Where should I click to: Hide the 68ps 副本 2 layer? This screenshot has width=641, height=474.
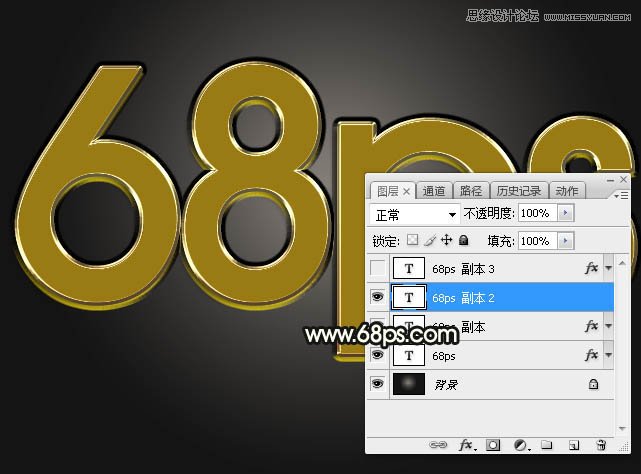[377, 297]
